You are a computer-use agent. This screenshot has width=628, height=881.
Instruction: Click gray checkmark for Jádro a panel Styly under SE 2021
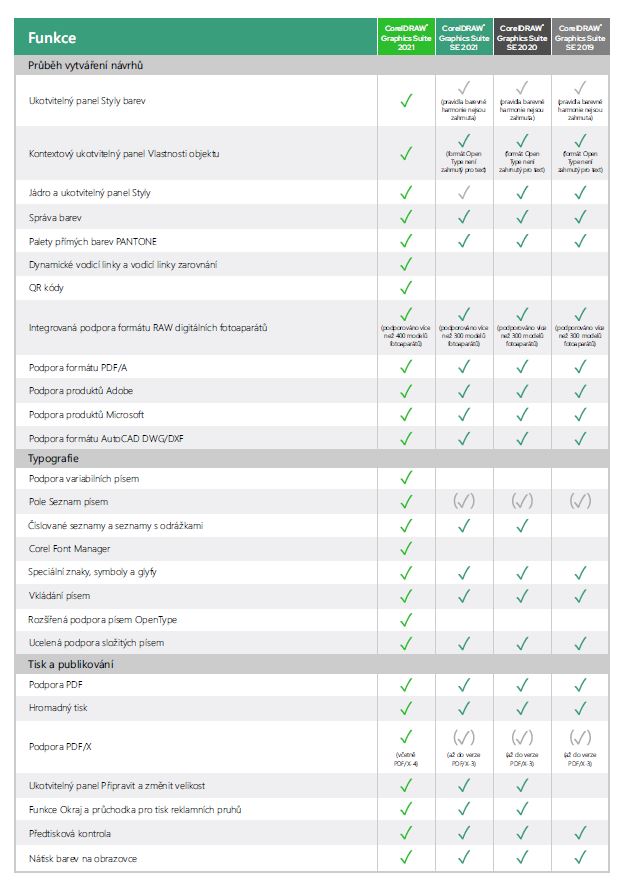[464, 192]
